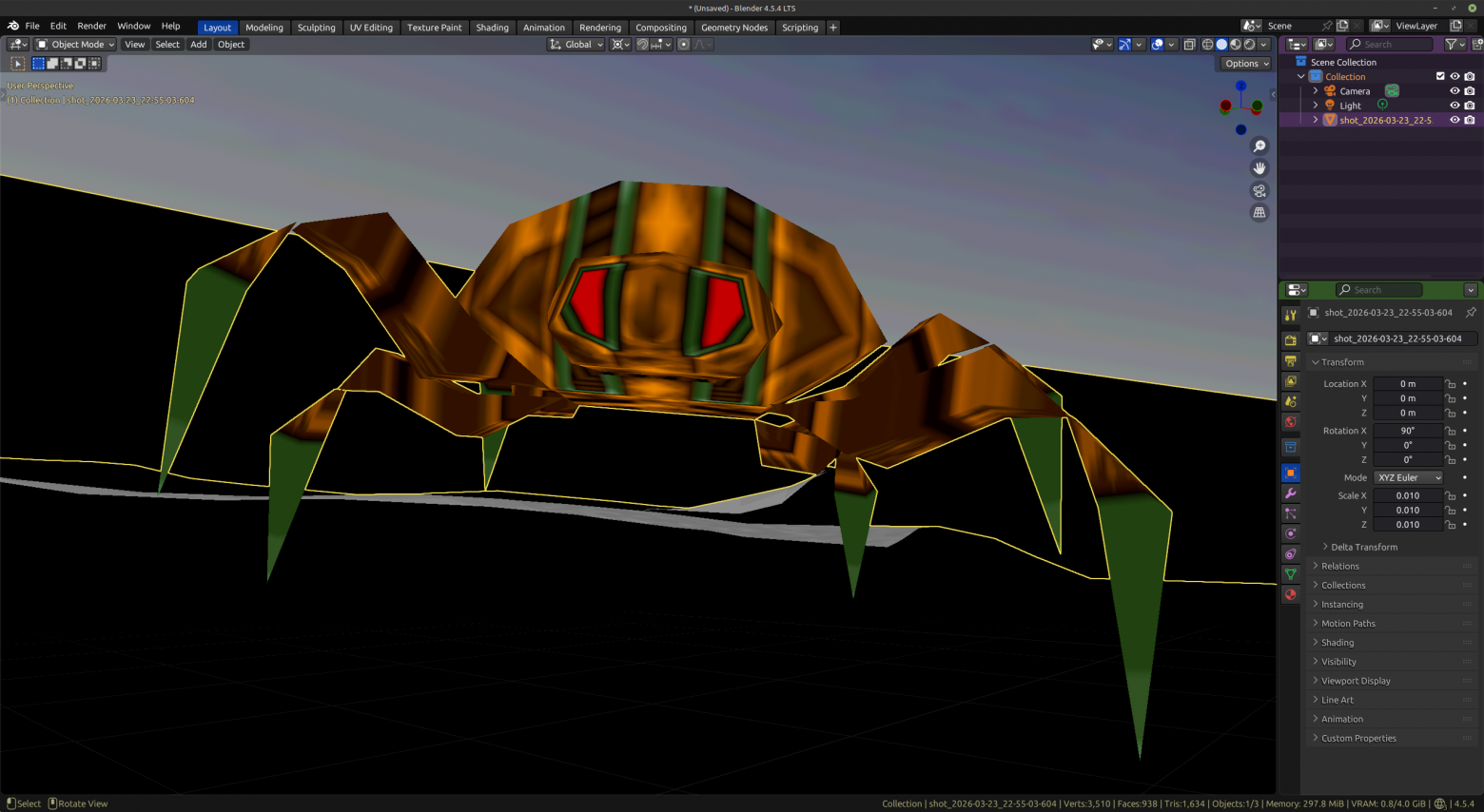Hide the Light object via eye icon

point(1455,106)
